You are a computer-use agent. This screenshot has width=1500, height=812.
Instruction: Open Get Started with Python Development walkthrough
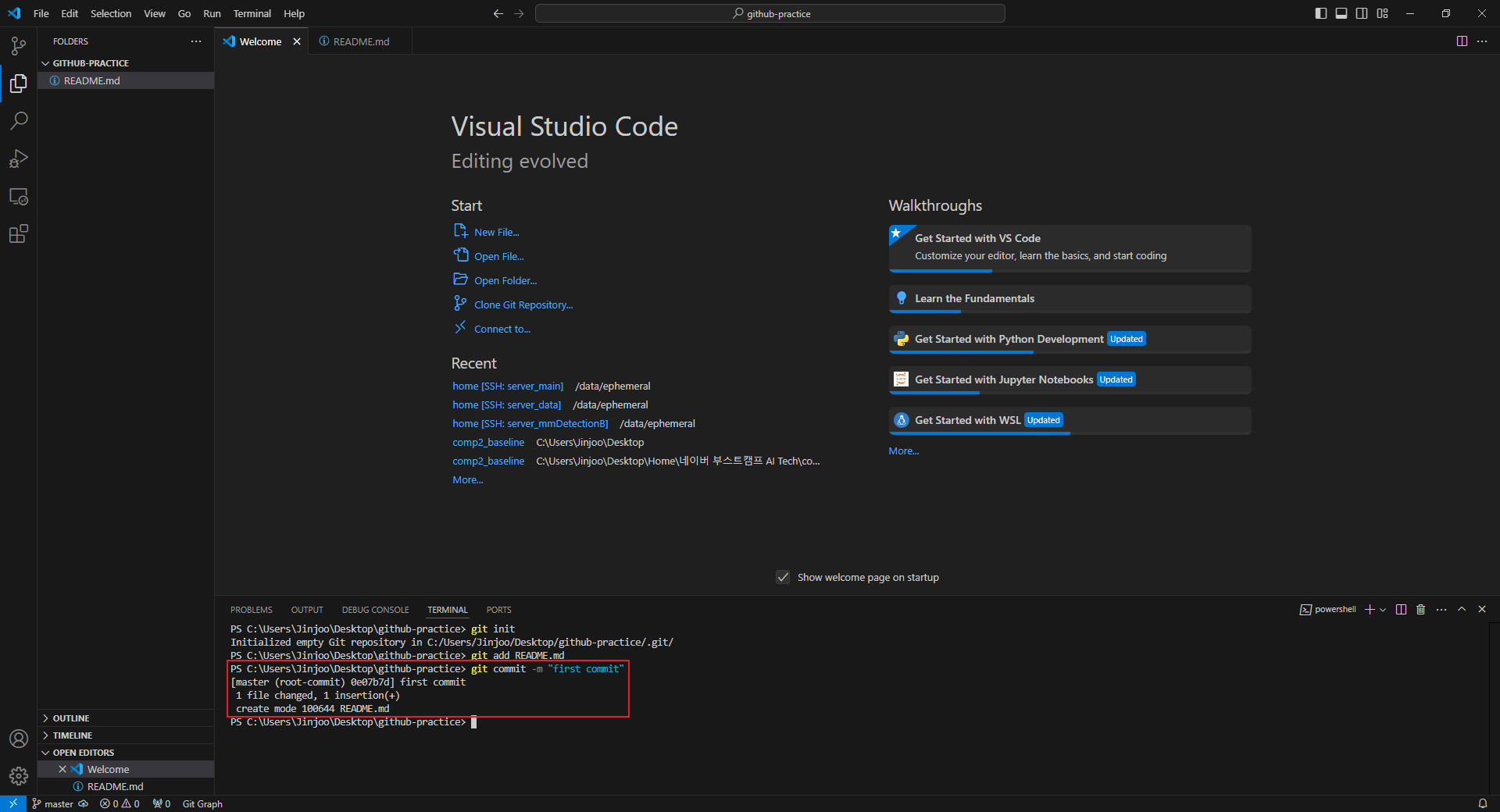click(1070, 340)
